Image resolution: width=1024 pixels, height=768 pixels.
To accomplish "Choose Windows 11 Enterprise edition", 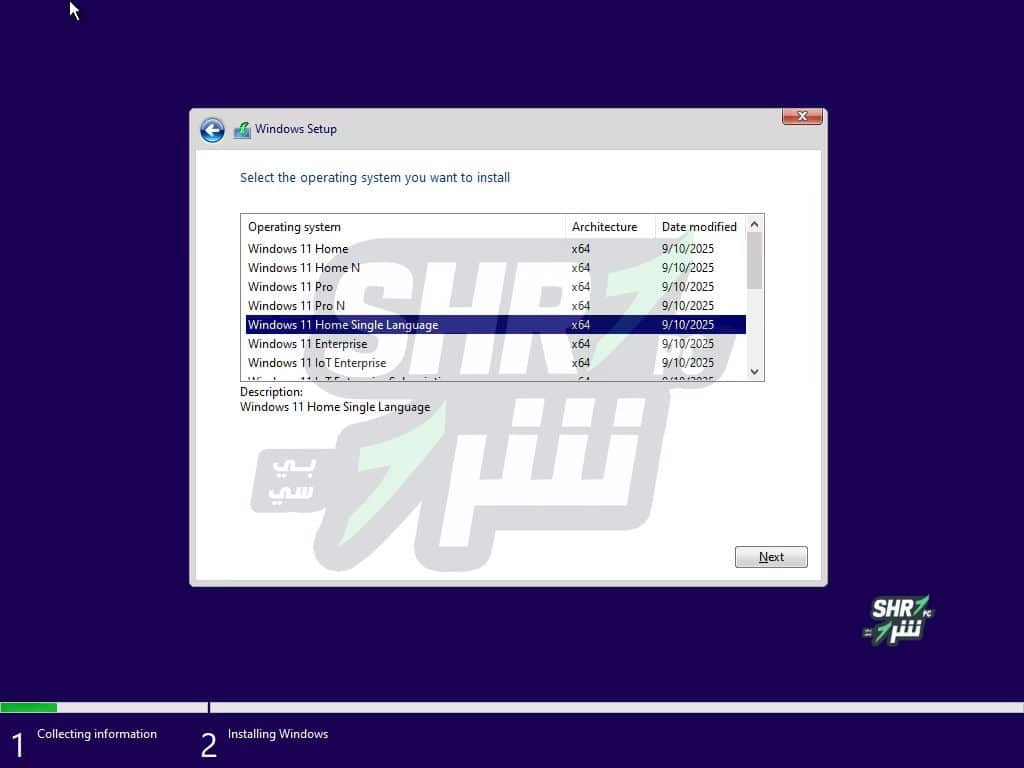I will click(x=307, y=344).
